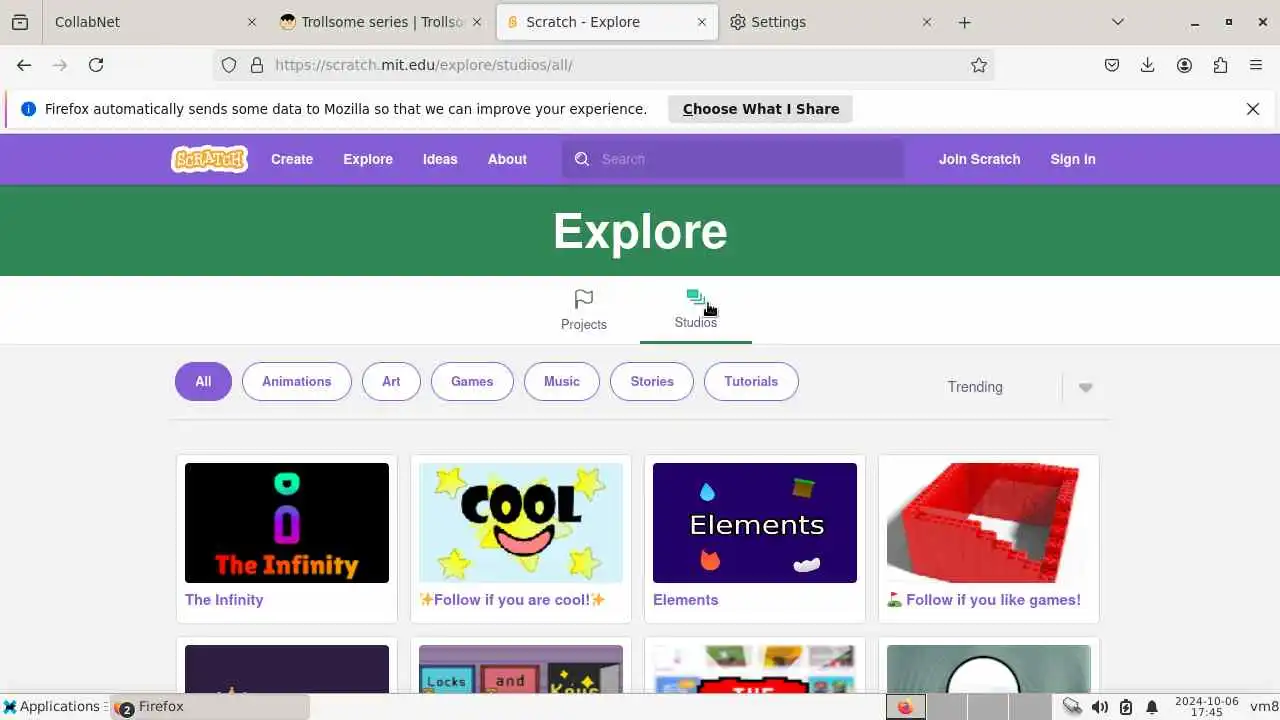Viewport: 1280px width, 720px height.
Task: Reload the page with the refresh icon
Action: tap(96, 65)
